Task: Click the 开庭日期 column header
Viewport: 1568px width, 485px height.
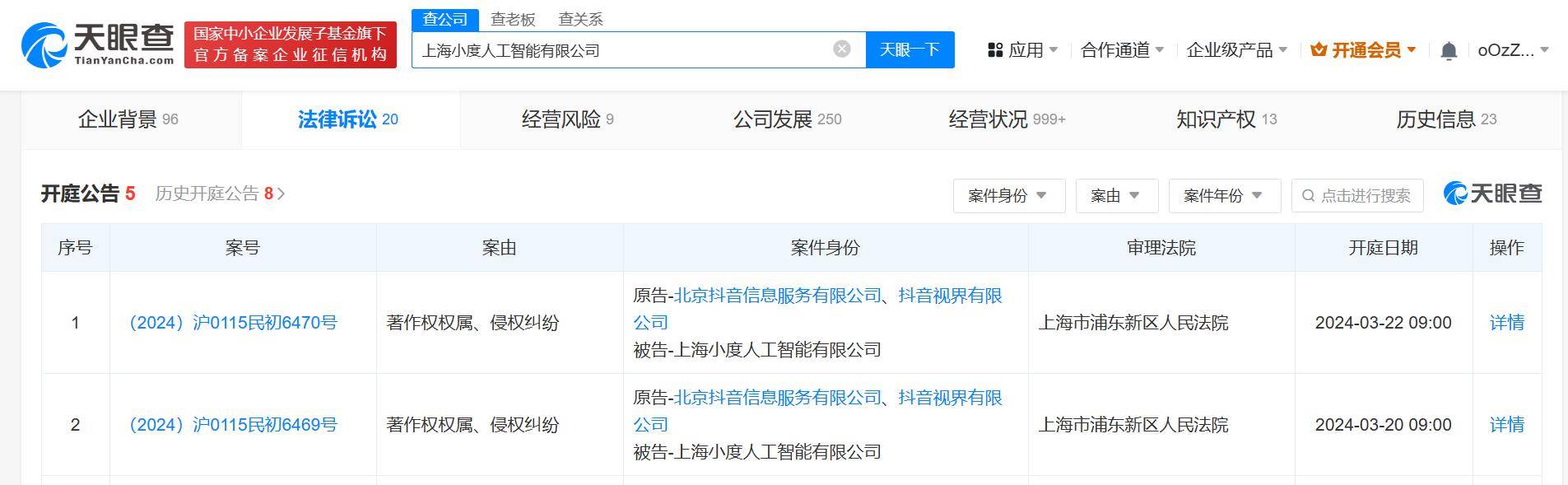Action: (x=1384, y=248)
